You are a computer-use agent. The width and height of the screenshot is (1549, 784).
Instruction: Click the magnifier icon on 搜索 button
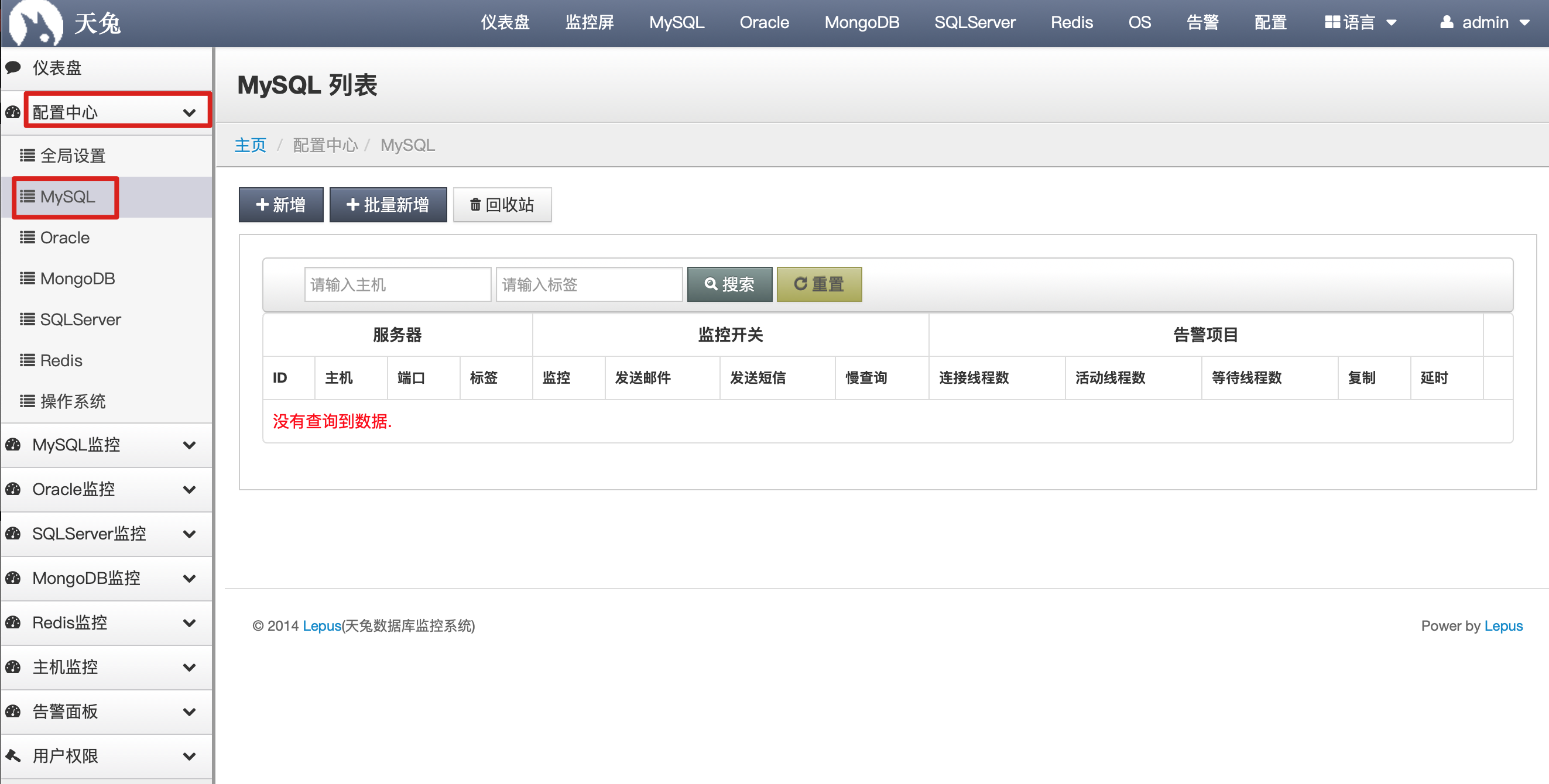pyautogui.click(x=710, y=284)
